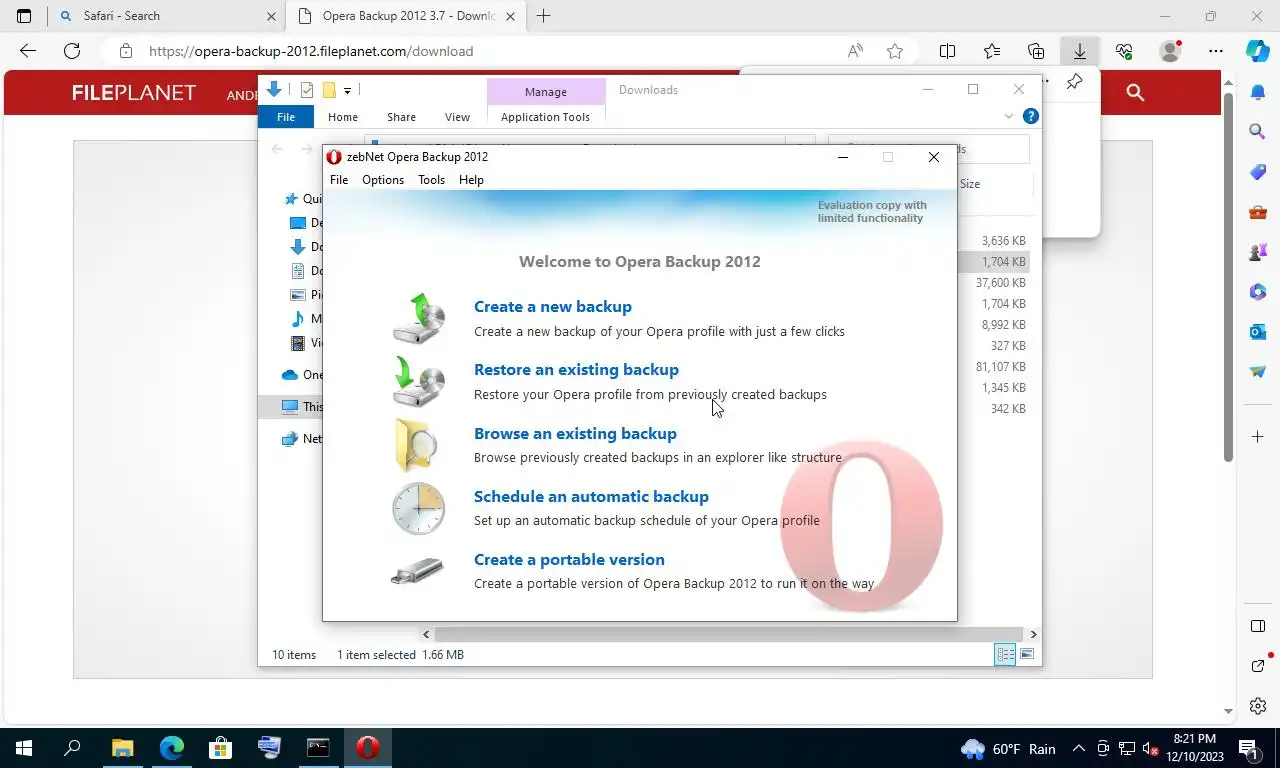Screen dimensions: 1280x768
Task: Open the Edge sidebar tools briefcase icon
Action: [1258, 211]
